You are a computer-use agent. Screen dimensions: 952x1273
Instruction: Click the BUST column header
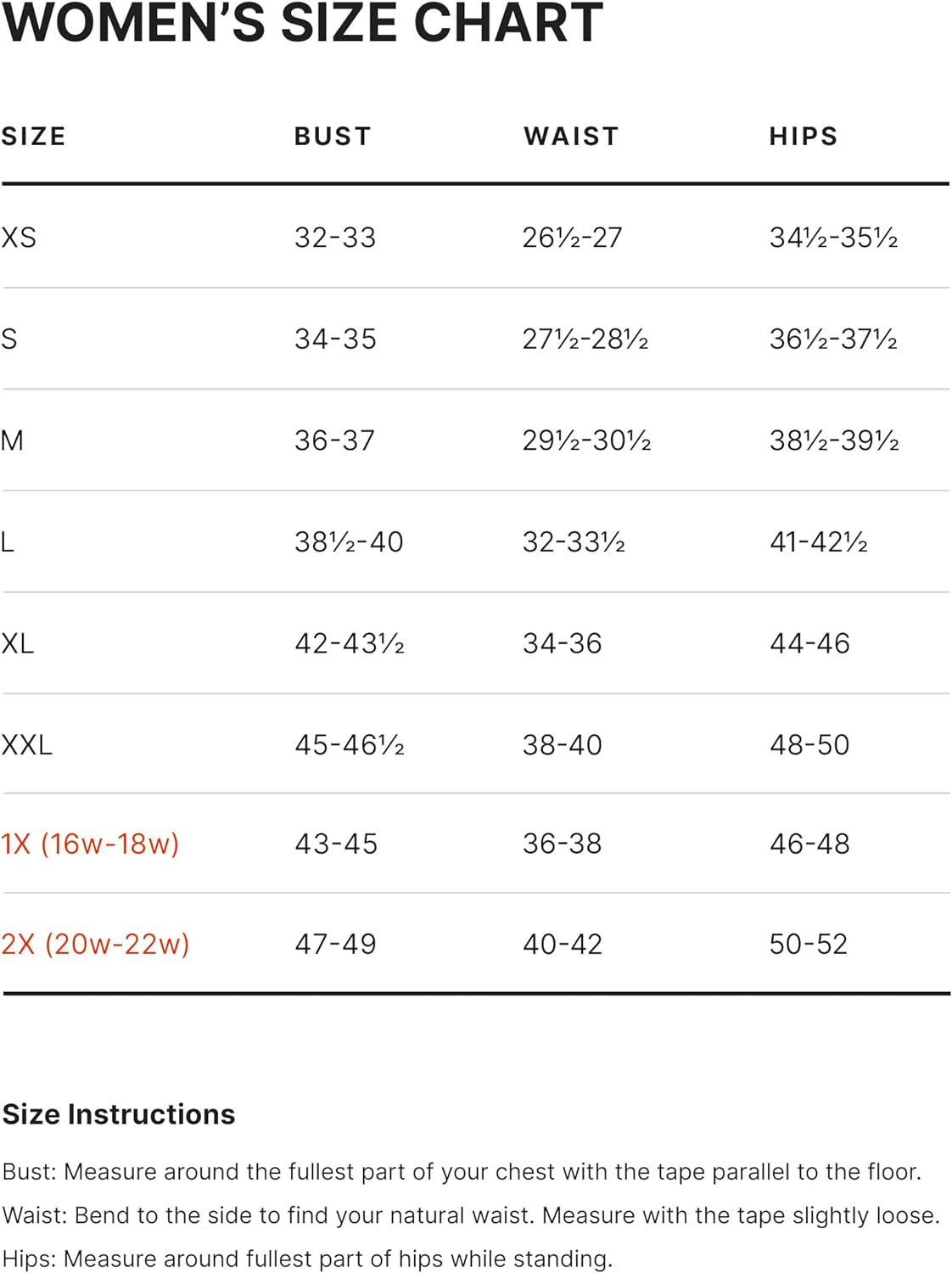(333, 137)
